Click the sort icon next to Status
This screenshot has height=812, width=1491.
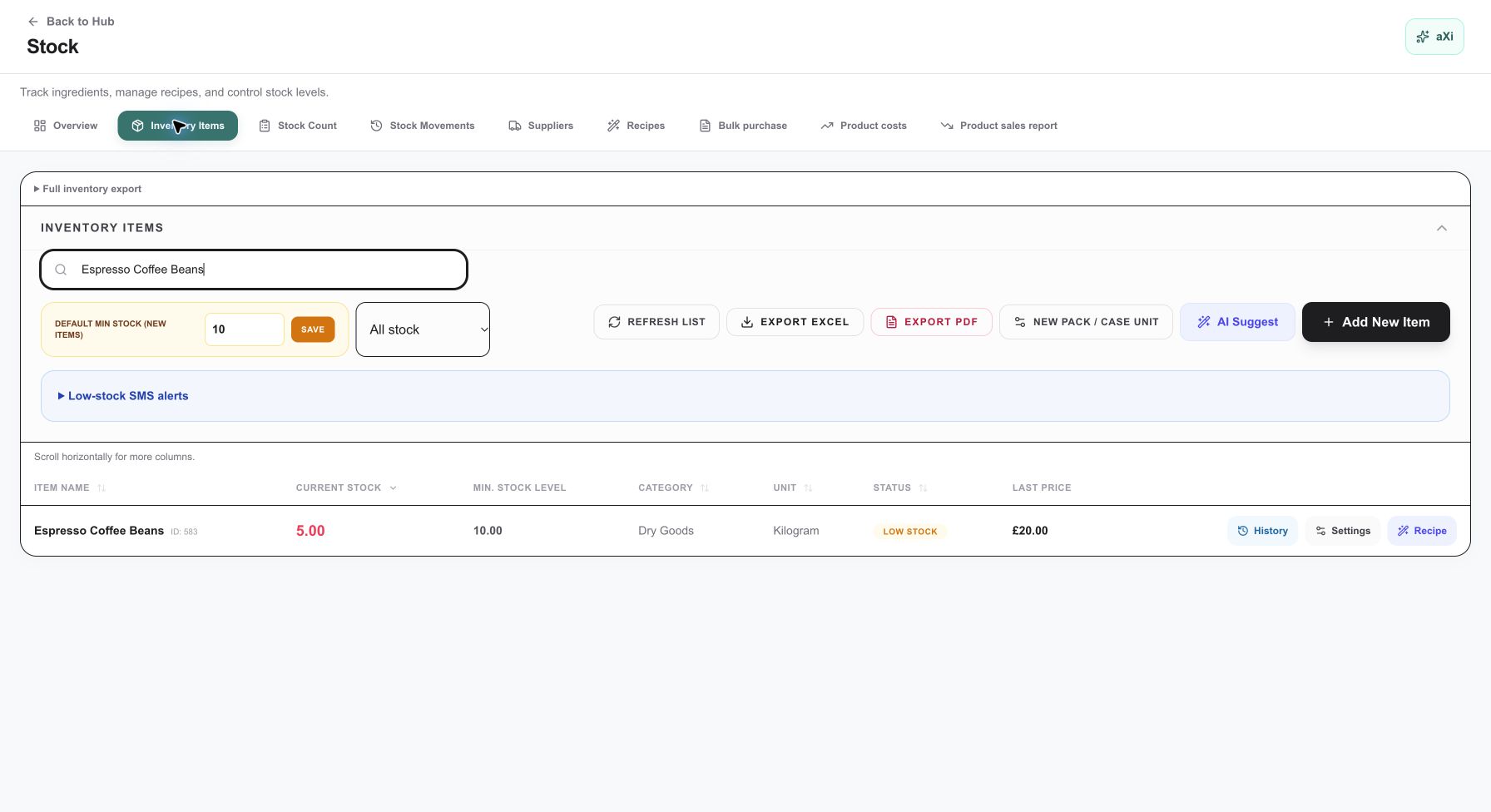coord(923,488)
